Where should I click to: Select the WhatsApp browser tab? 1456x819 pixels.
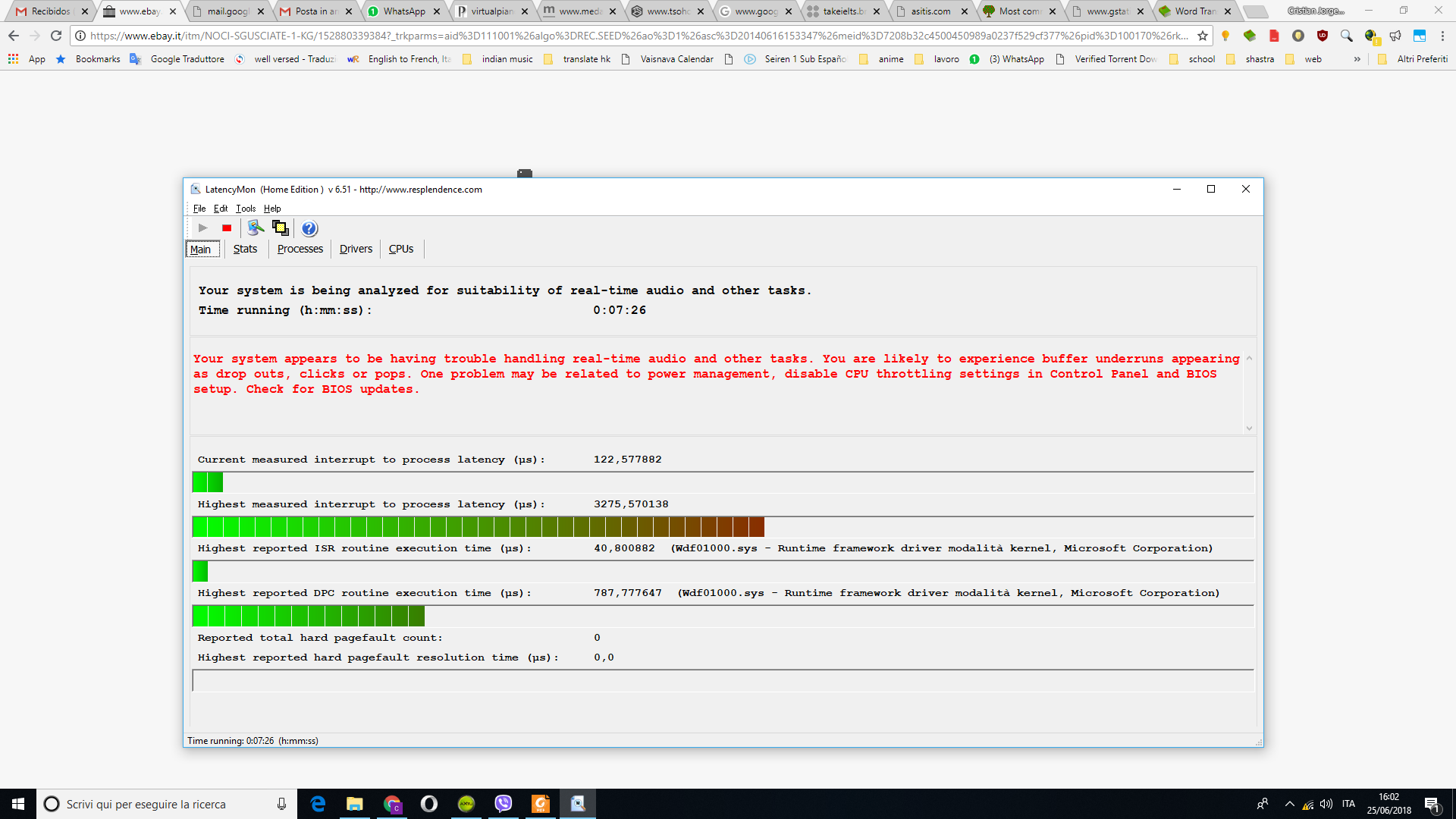point(403,11)
